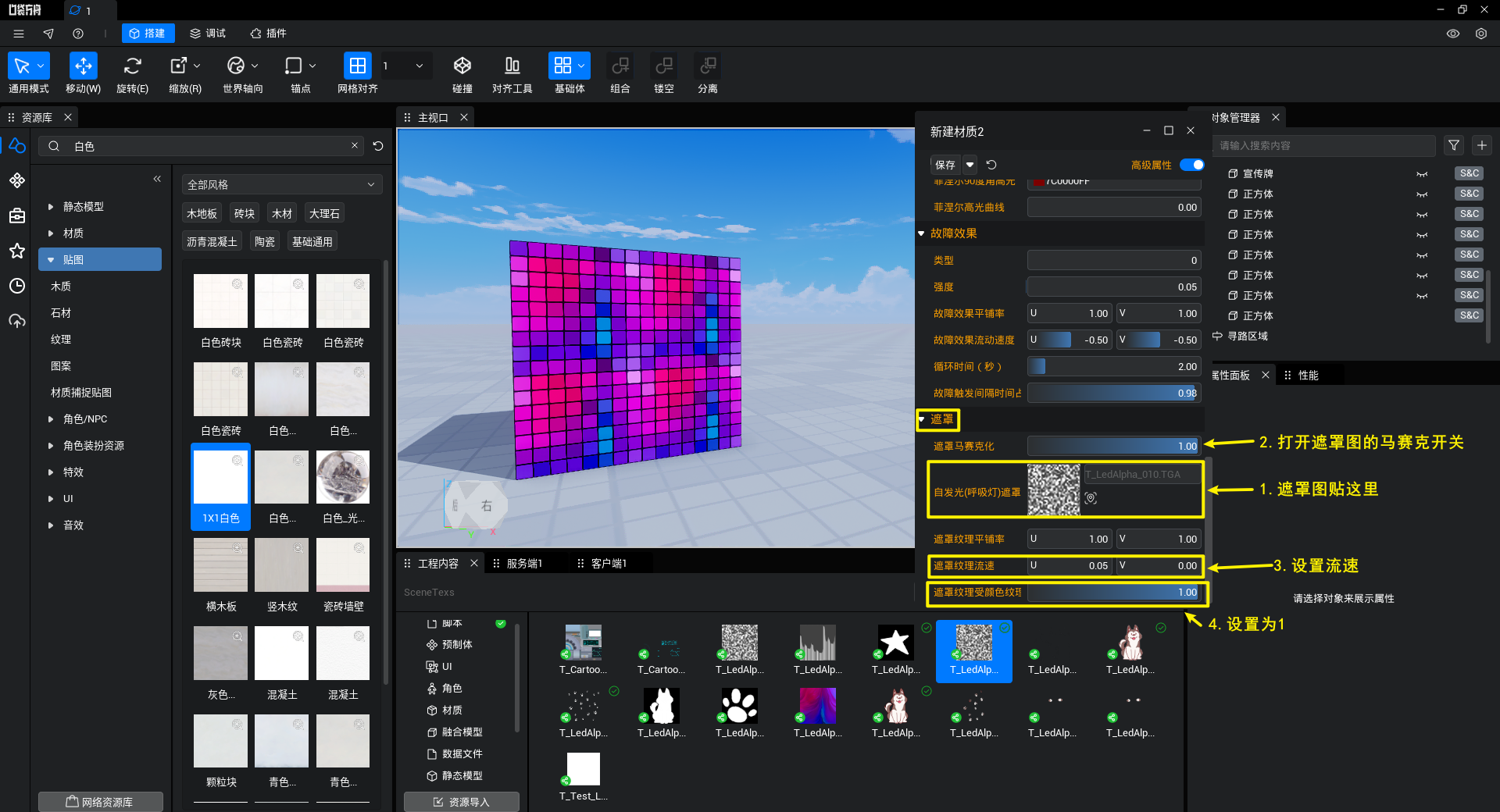This screenshot has width=1500, height=812.
Task: Click the Separate (分离) icon
Action: (x=708, y=66)
